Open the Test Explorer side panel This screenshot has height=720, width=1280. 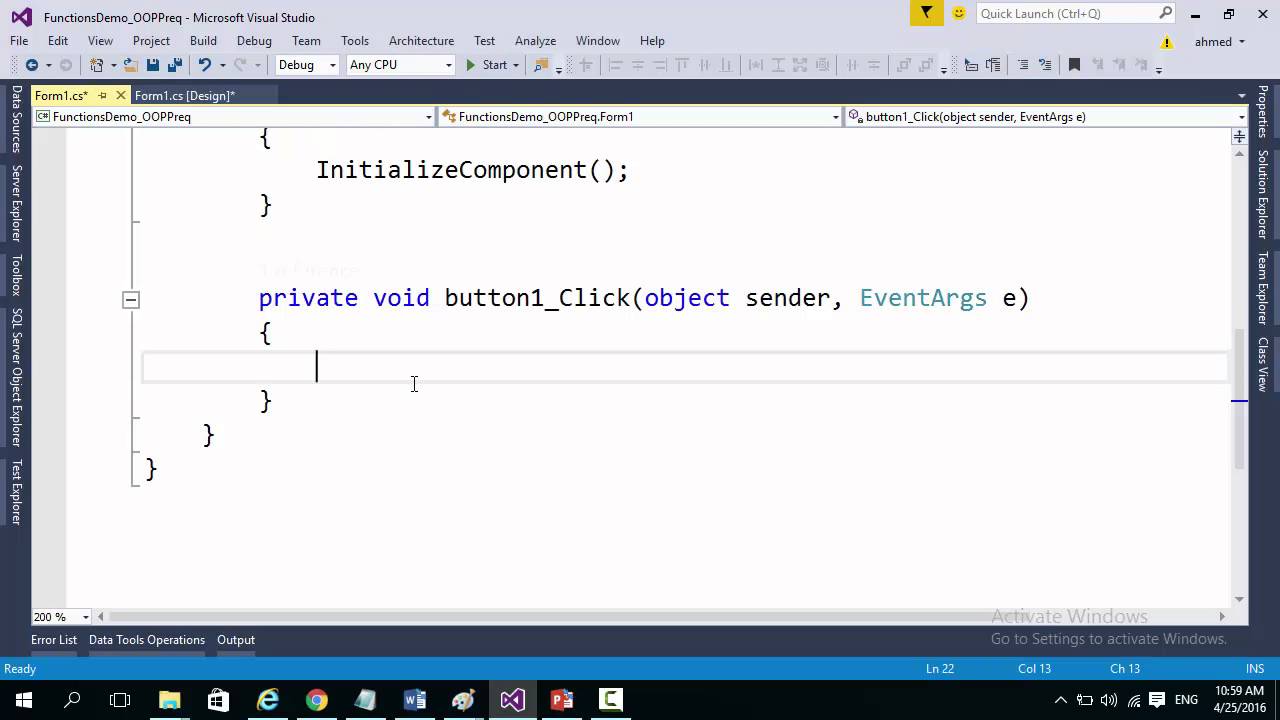pos(16,492)
